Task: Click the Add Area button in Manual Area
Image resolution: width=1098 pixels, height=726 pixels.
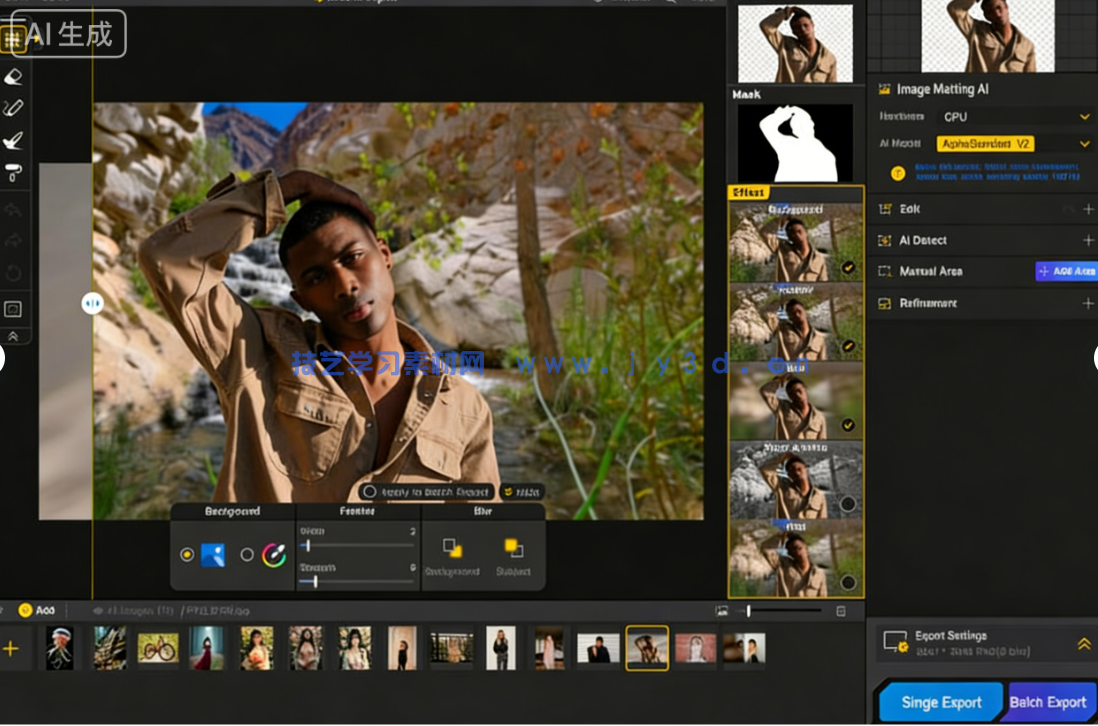Action: click(x=1066, y=270)
